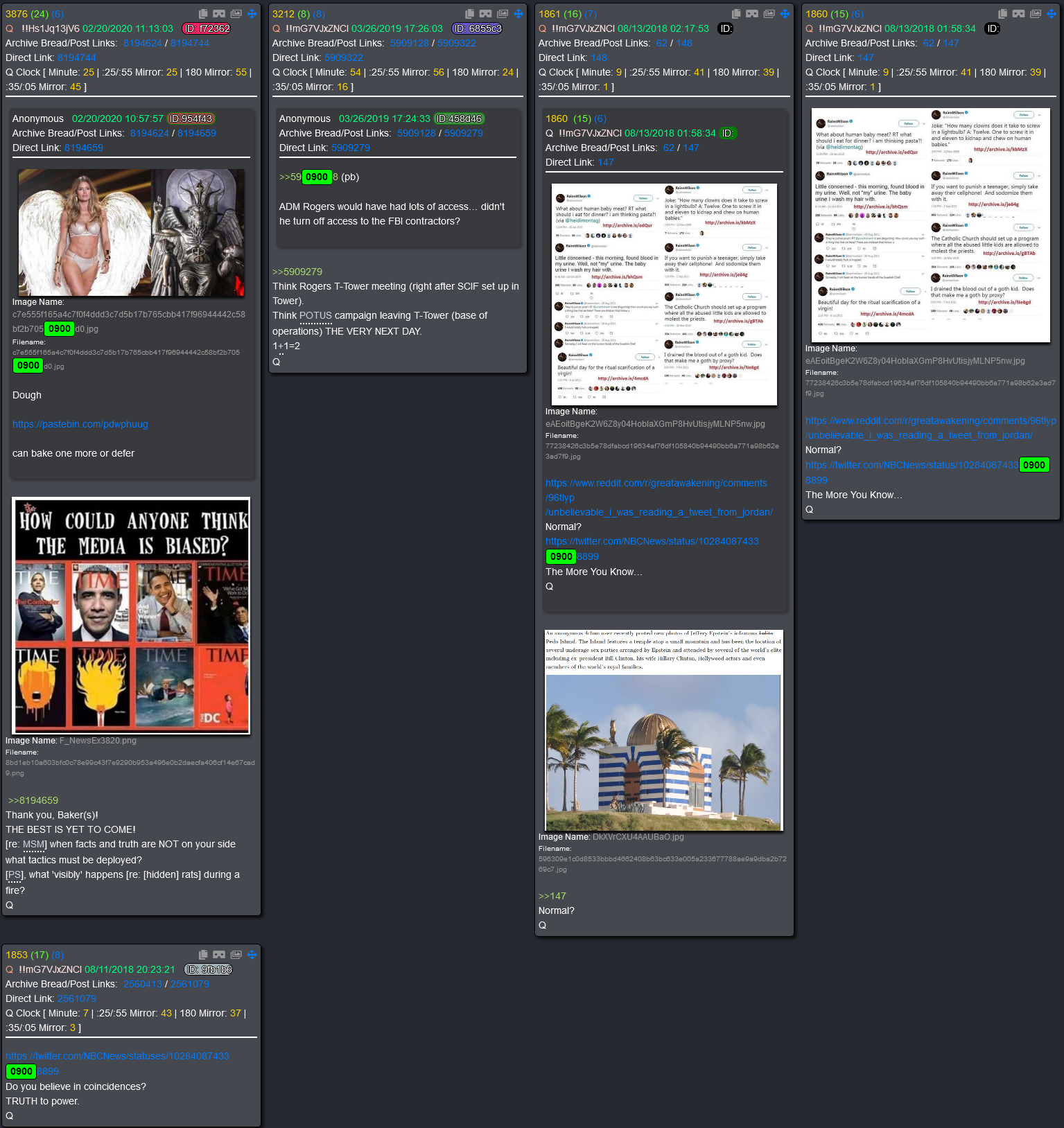Viewport: 1064px width, 1128px height.
Task: Open archive post link 5909322 in post 3212
Action: [x=457, y=43]
